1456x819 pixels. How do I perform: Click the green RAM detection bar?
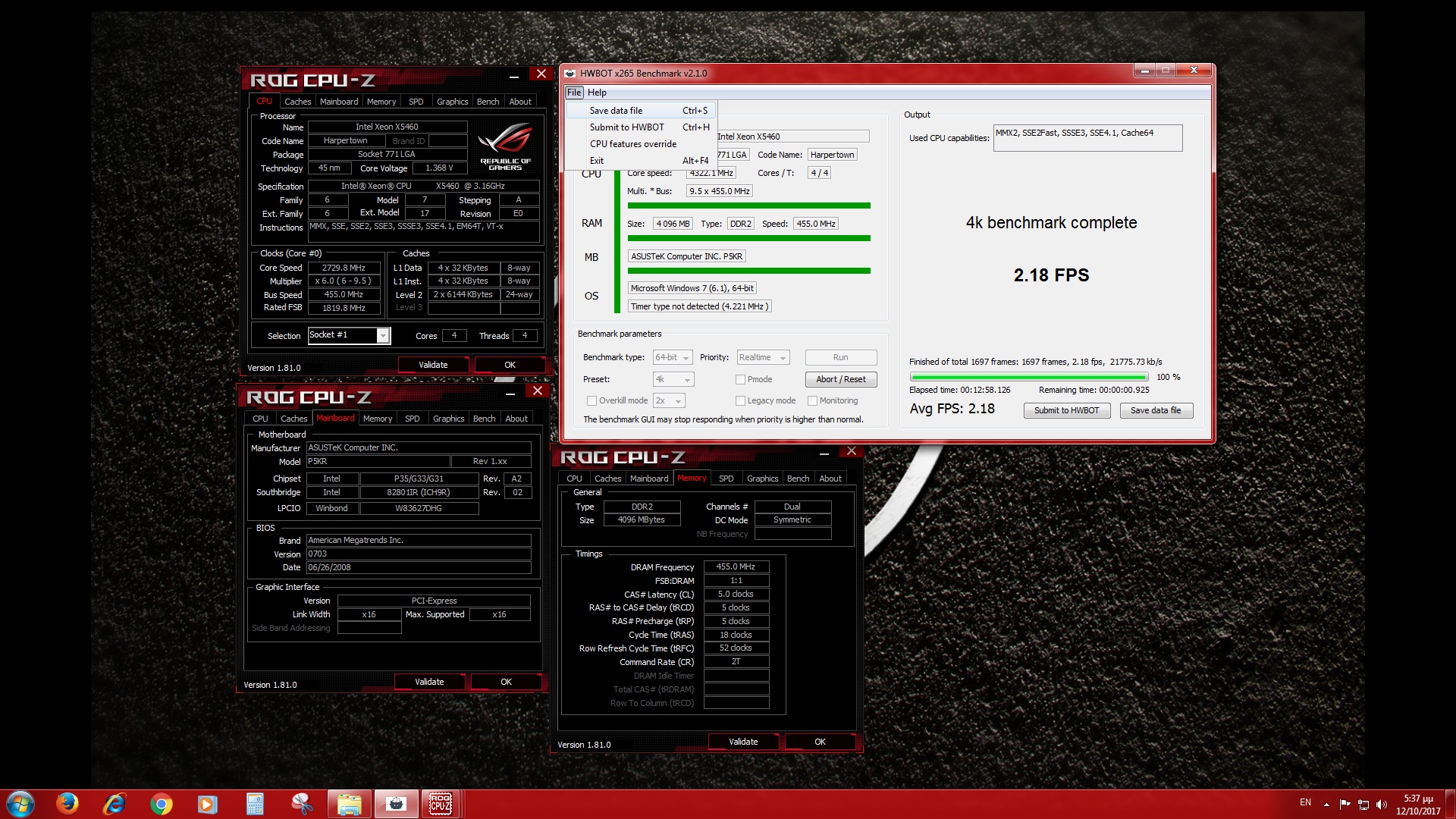pos(748,238)
